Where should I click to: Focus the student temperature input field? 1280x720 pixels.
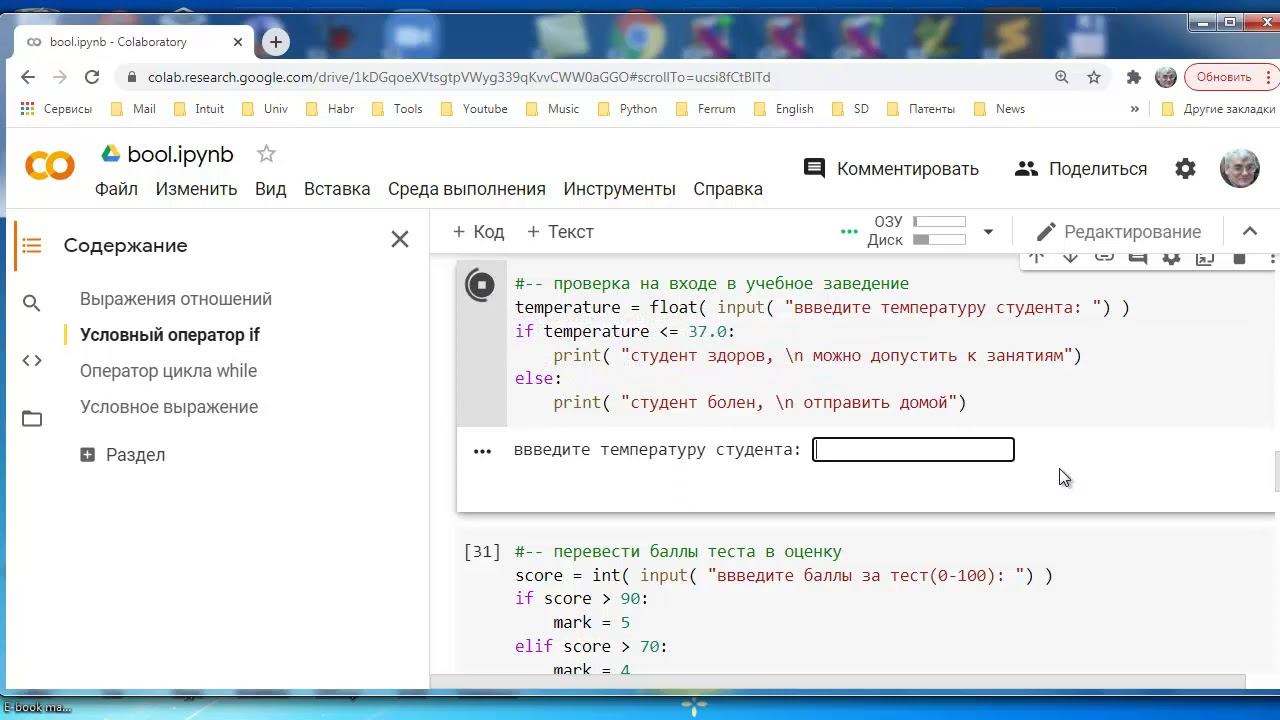pyautogui.click(x=913, y=450)
